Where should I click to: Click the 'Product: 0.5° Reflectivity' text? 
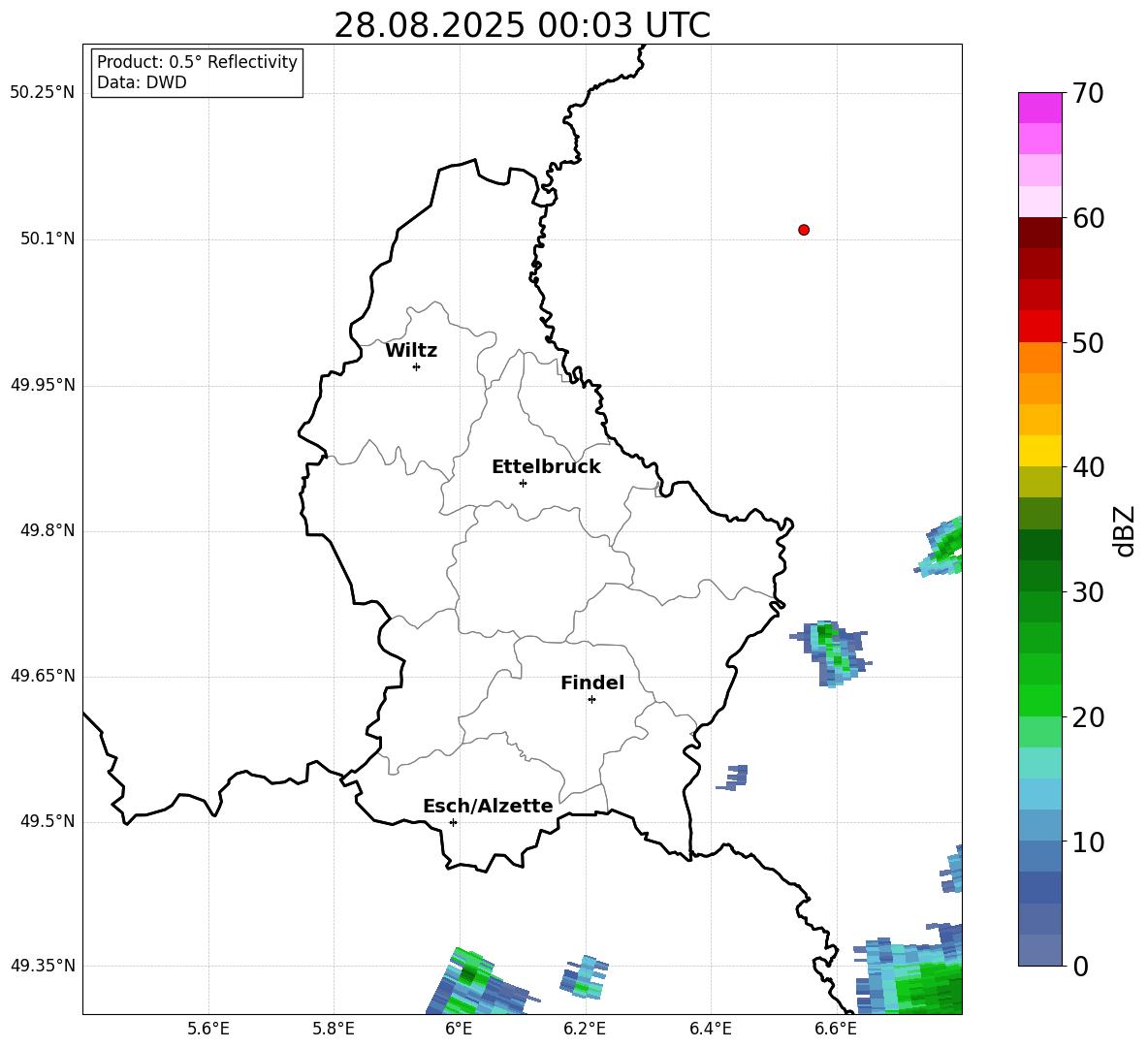pyautogui.click(x=197, y=61)
